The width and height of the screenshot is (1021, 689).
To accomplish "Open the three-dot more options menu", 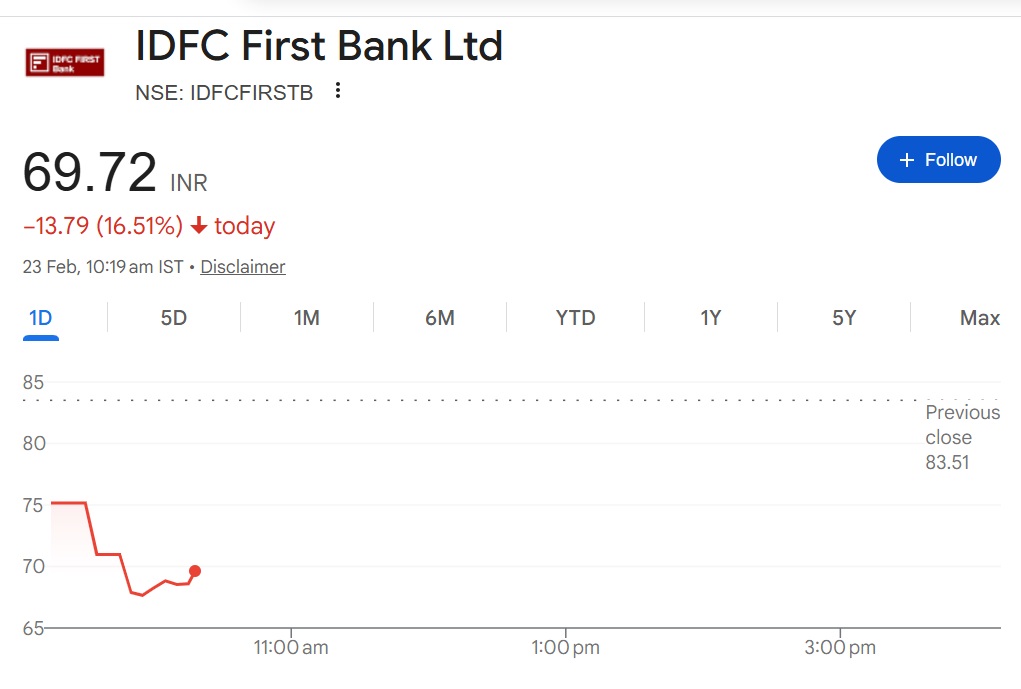I will pos(338,91).
